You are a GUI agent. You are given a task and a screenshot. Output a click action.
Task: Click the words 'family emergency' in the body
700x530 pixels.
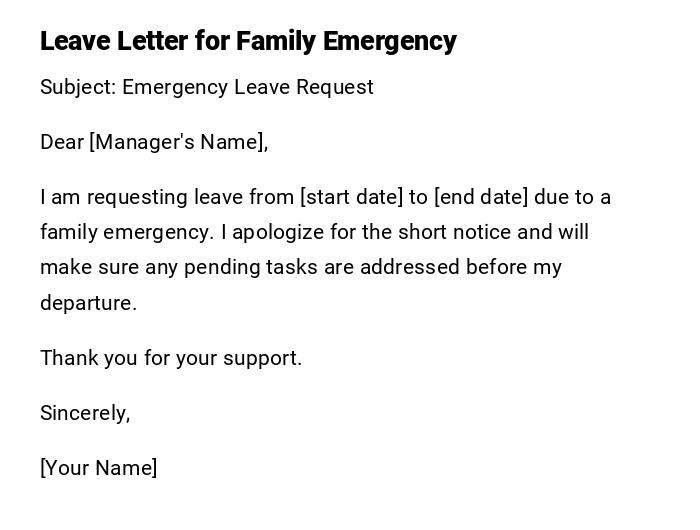pyautogui.click(x=126, y=232)
